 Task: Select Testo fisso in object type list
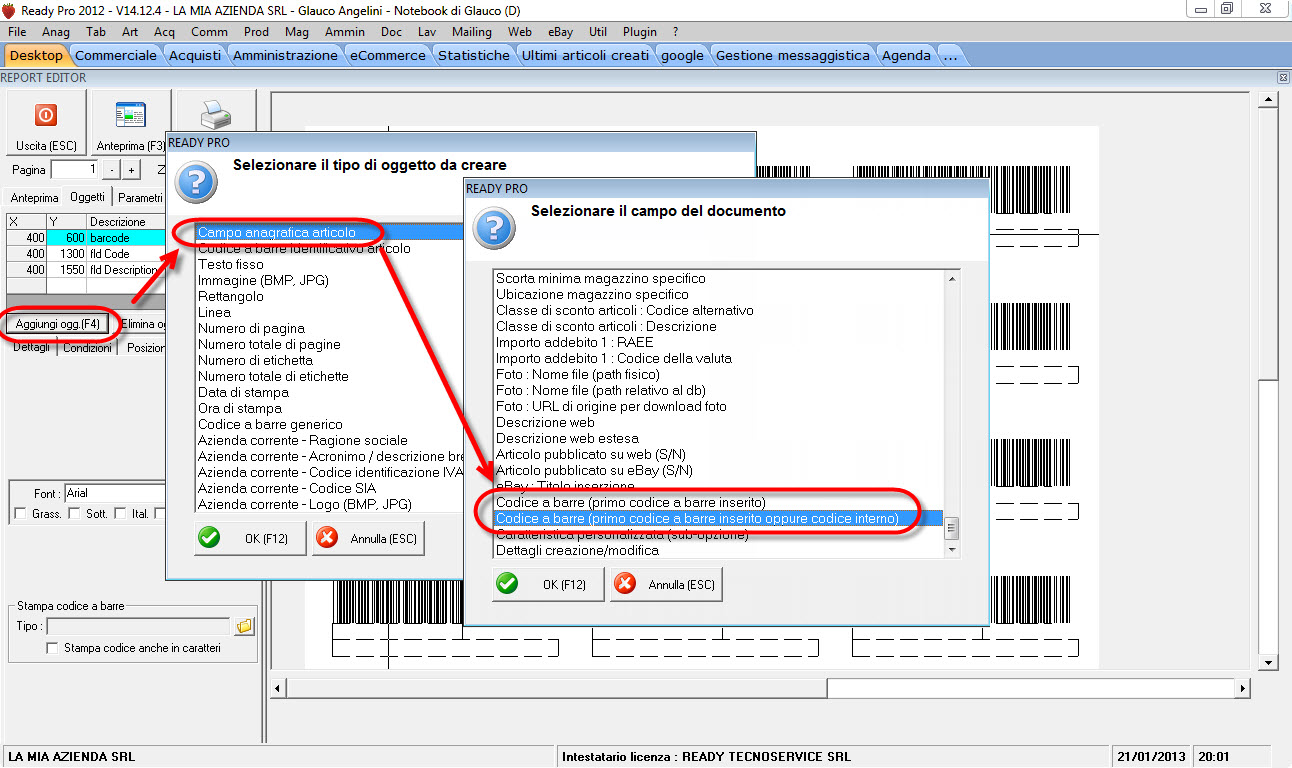pyautogui.click(x=231, y=264)
